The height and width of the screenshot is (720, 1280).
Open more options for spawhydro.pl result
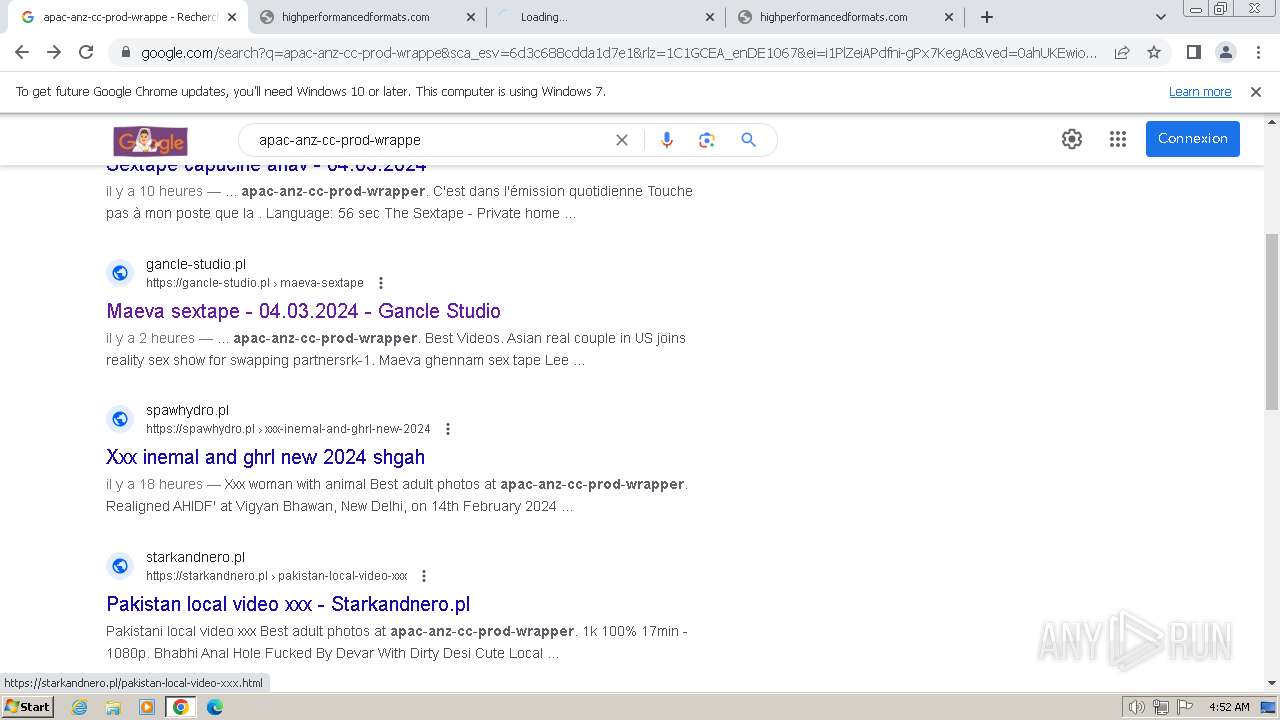point(447,429)
